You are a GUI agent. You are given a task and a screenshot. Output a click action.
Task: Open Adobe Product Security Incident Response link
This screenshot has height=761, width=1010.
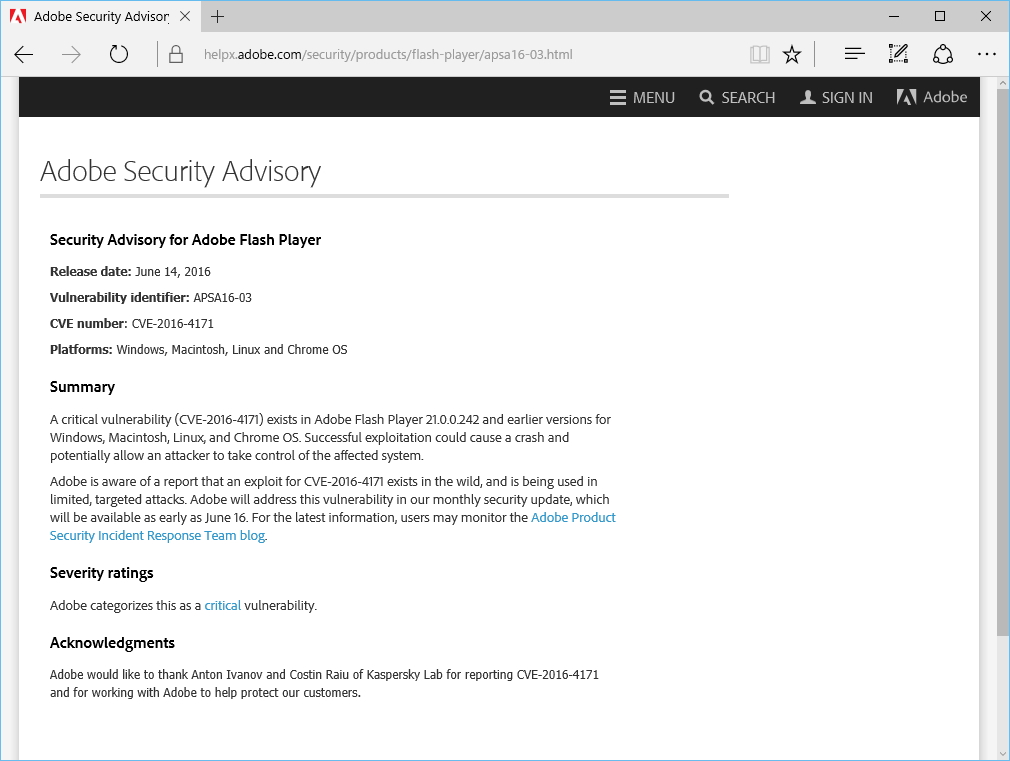click(573, 518)
